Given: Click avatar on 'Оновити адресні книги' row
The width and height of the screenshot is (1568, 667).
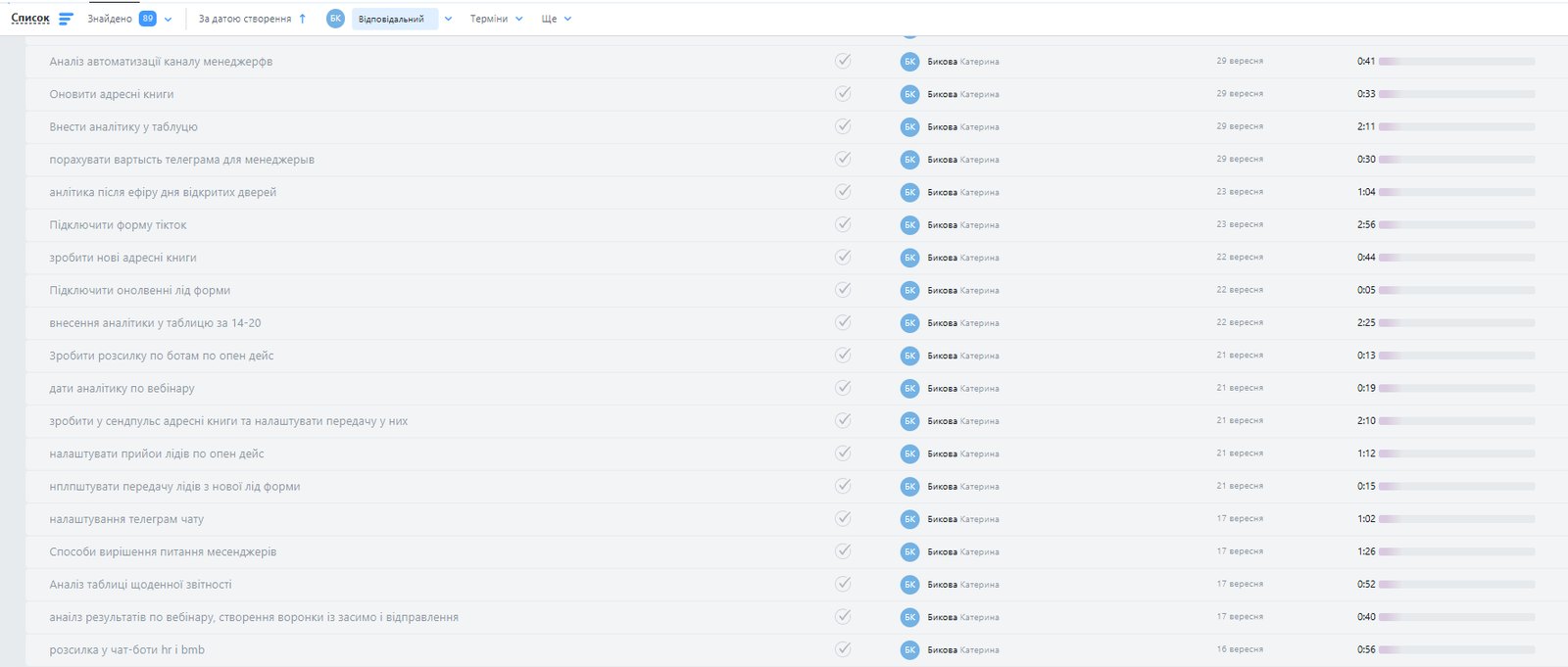Looking at the screenshot, I should click(909, 94).
